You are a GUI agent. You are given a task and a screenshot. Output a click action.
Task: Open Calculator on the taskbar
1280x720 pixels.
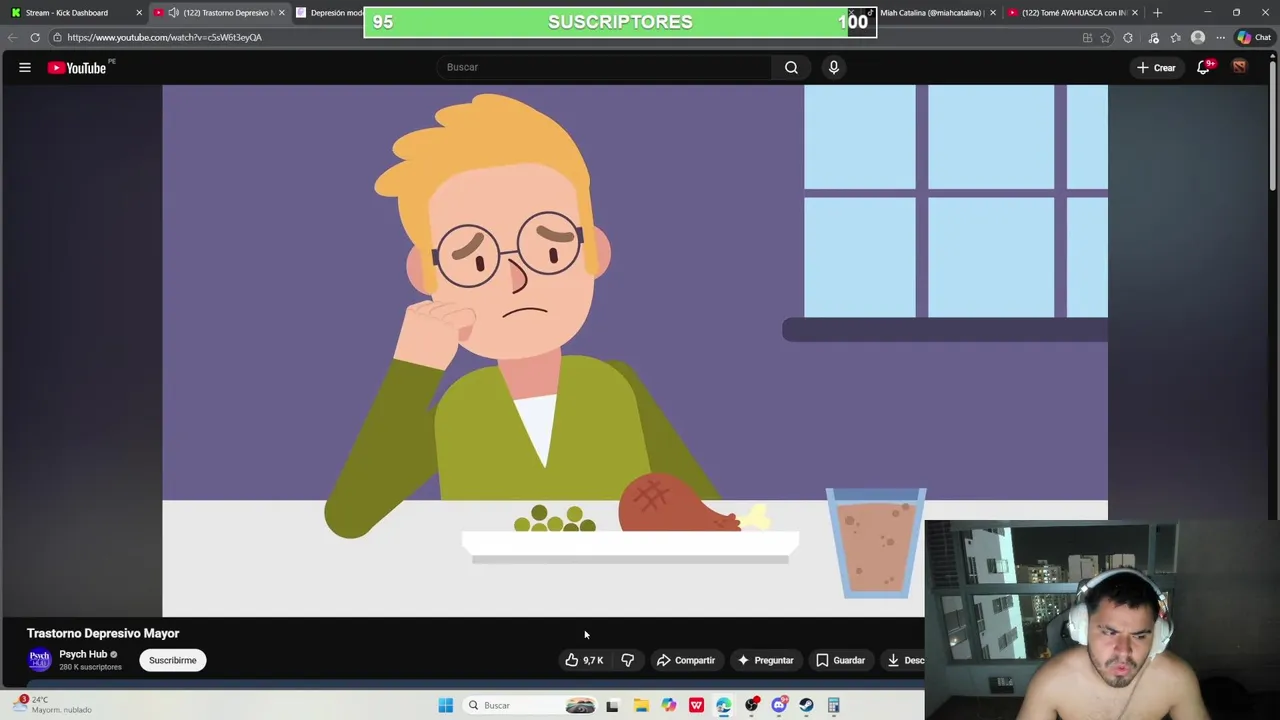coord(833,705)
